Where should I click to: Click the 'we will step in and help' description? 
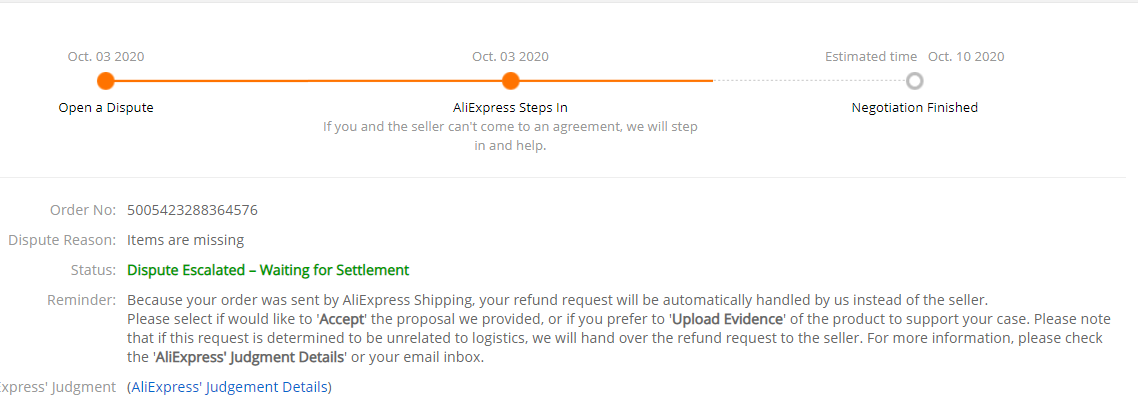pos(510,136)
